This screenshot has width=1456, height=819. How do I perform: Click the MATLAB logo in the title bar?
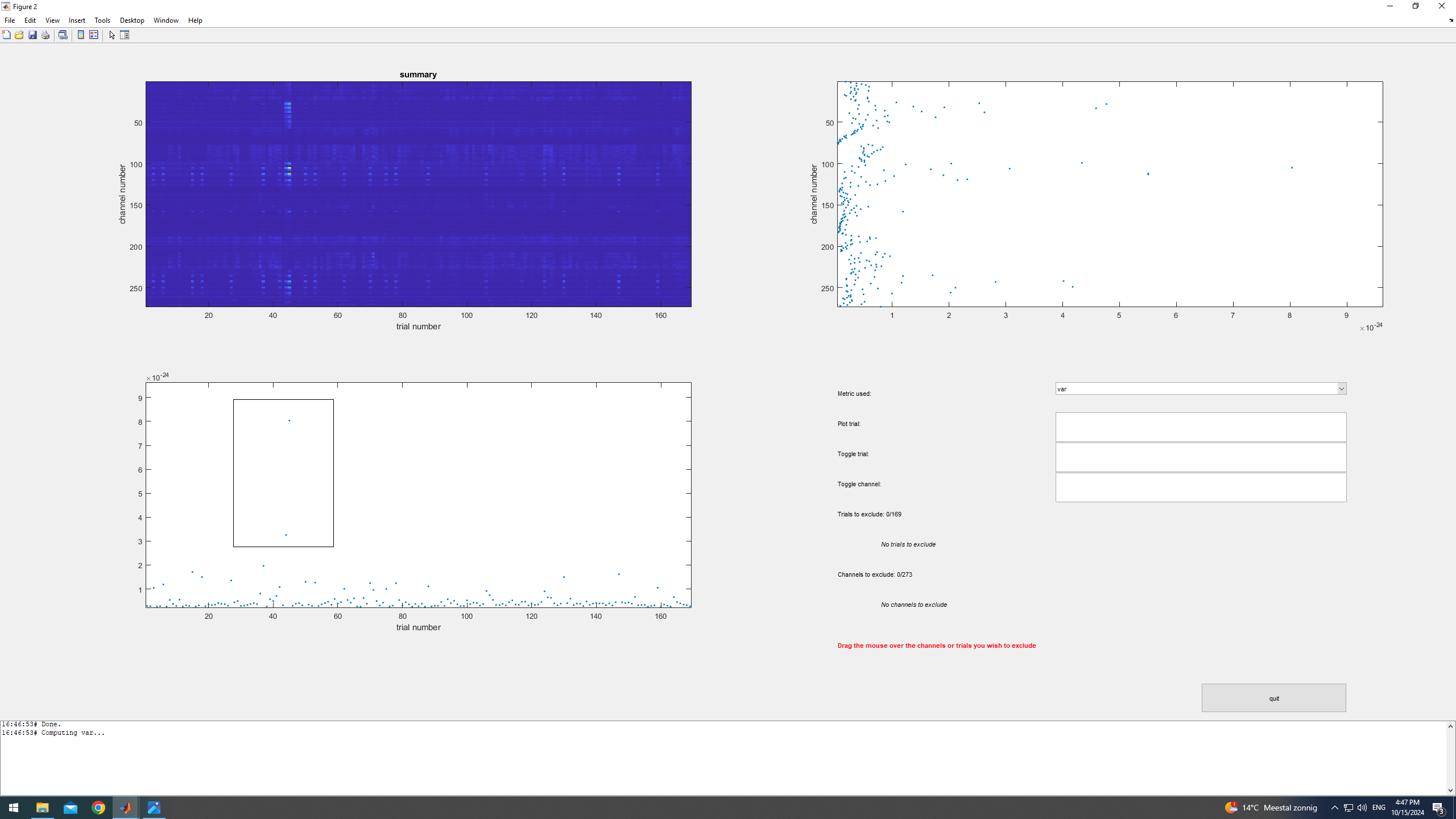pyautogui.click(x=6, y=6)
